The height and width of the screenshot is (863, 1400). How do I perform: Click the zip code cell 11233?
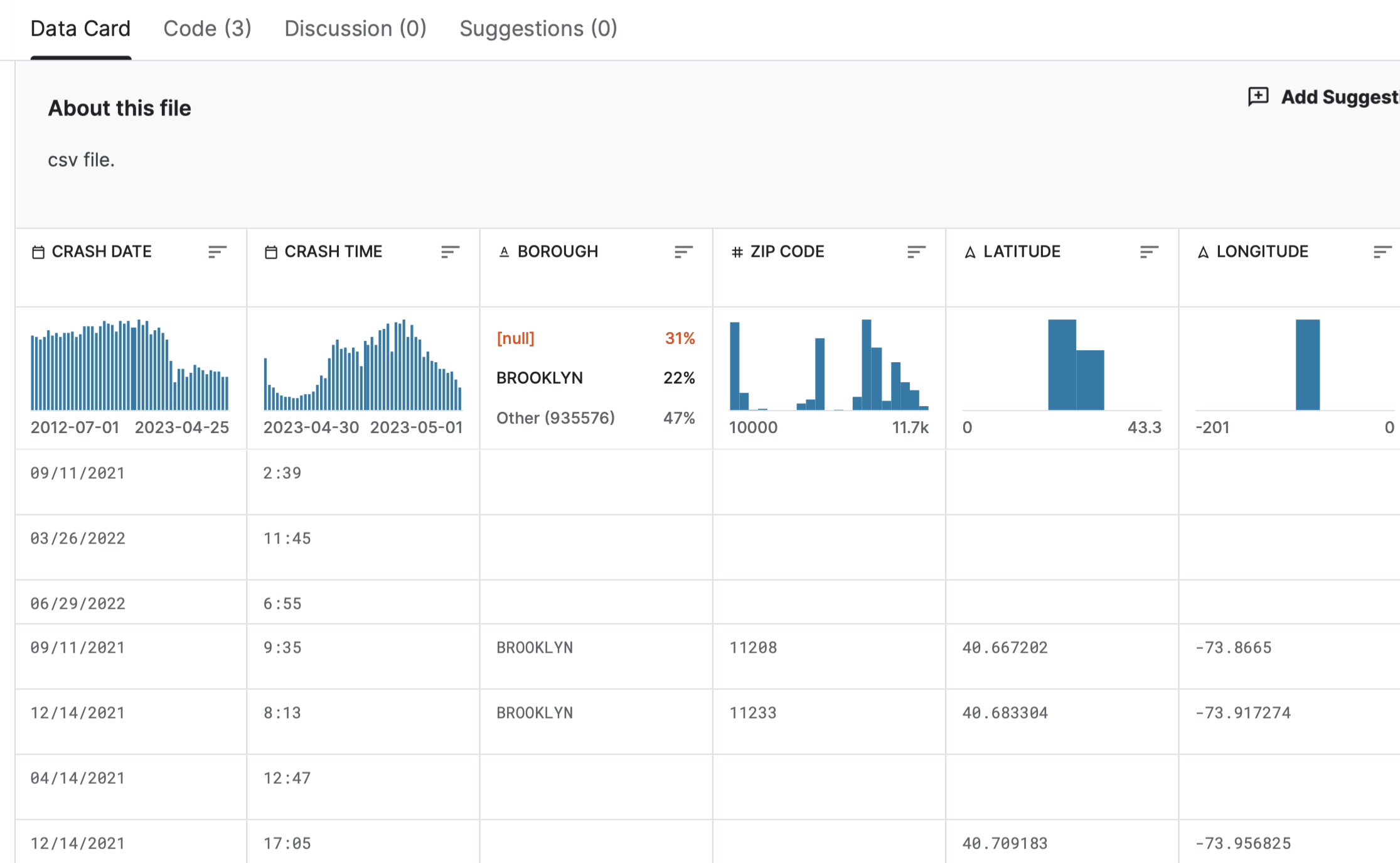[x=753, y=713]
